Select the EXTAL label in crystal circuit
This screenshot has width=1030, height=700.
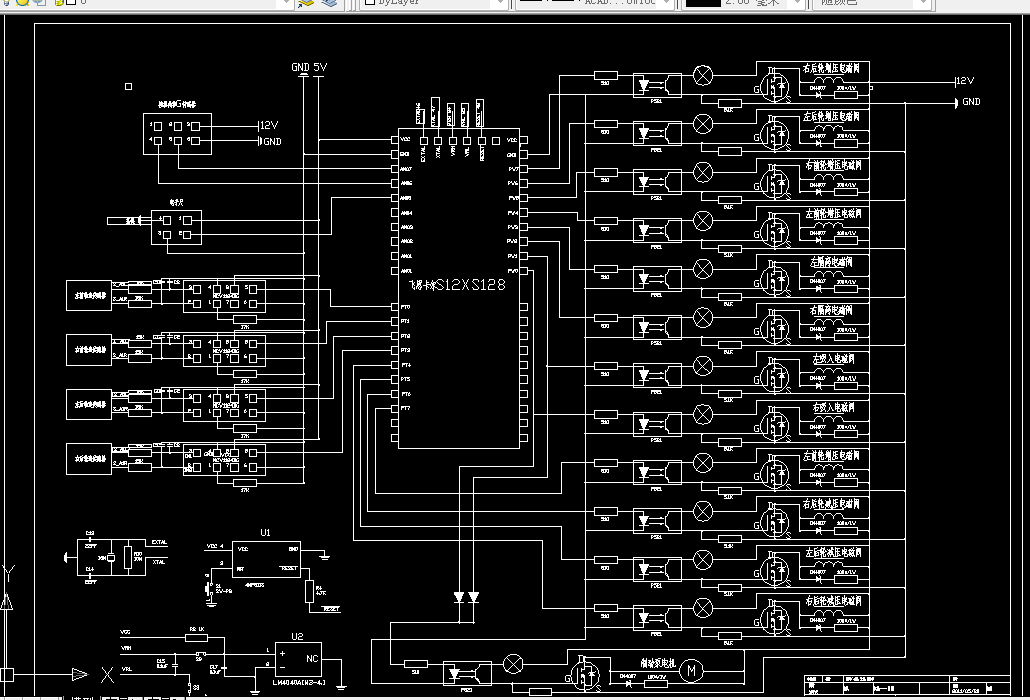pyautogui.click(x=160, y=542)
